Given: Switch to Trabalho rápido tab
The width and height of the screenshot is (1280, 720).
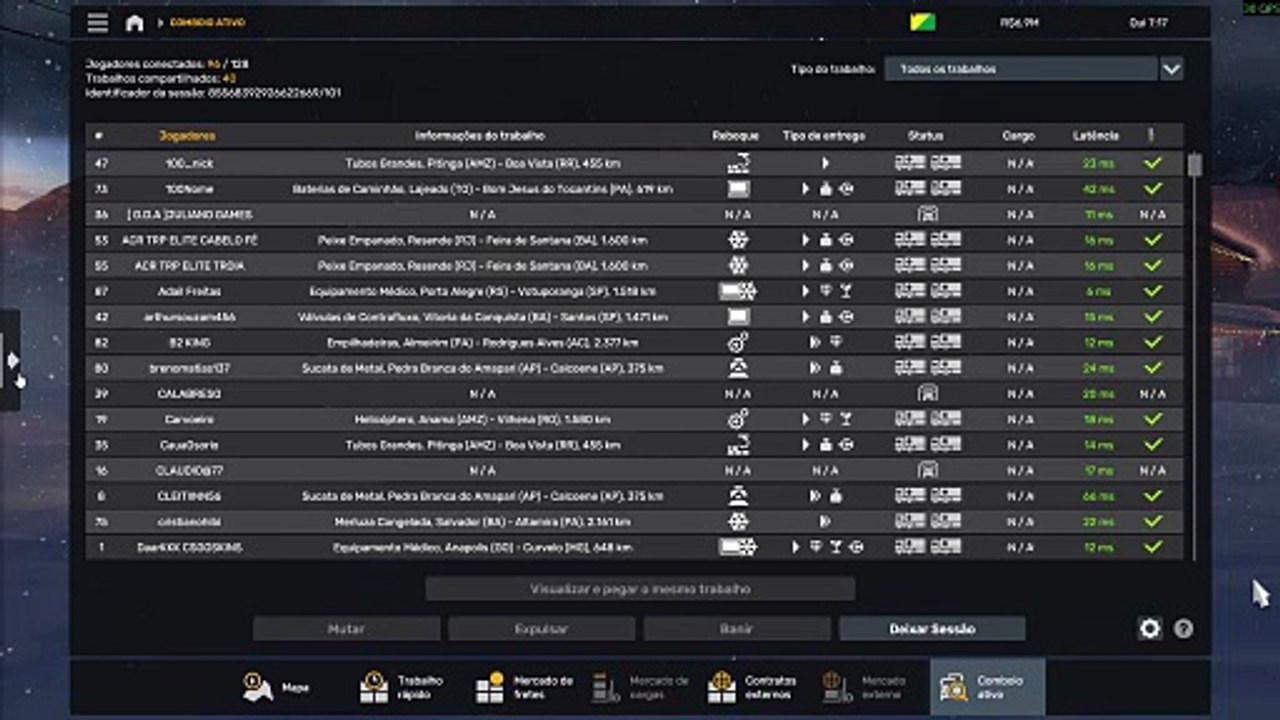Looking at the screenshot, I should pos(402,687).
